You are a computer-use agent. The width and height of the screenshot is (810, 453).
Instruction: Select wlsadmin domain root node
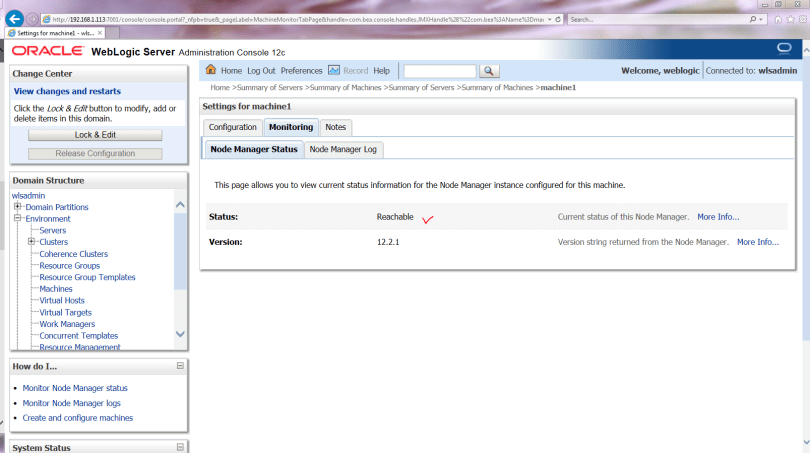pyautogui.click(x=28, y=196)
